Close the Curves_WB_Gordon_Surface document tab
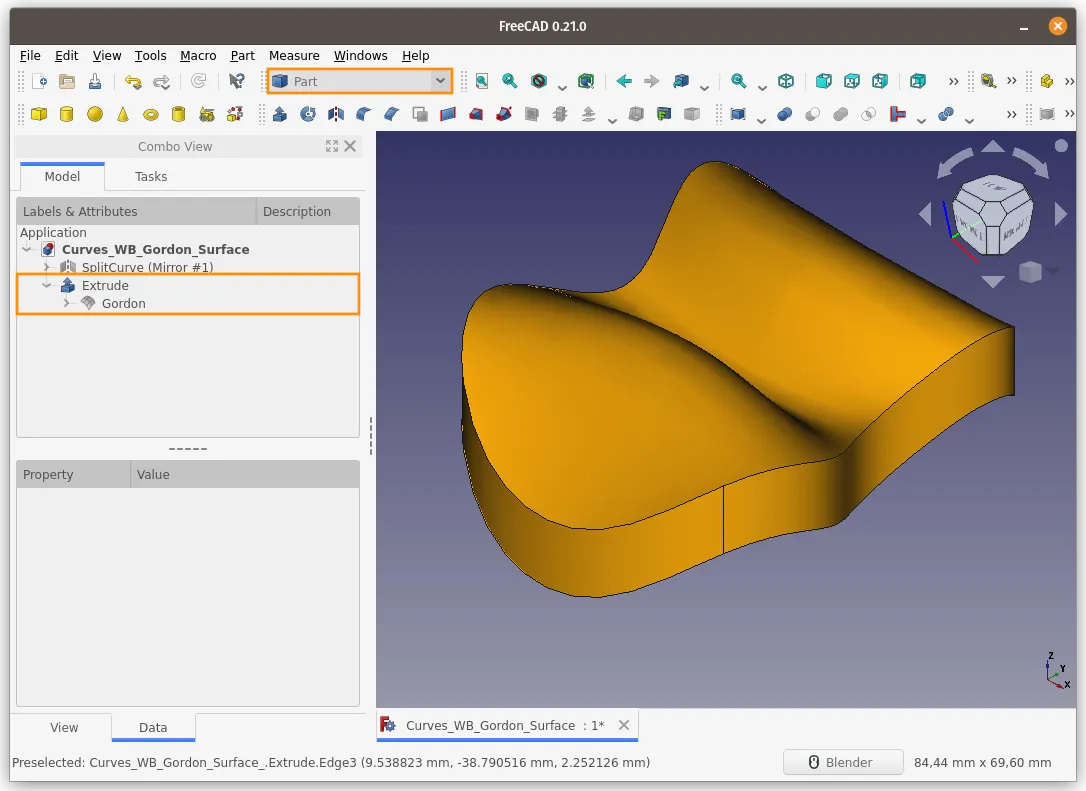Viewport: 1086px width, 791px height. tap(624, 725)
